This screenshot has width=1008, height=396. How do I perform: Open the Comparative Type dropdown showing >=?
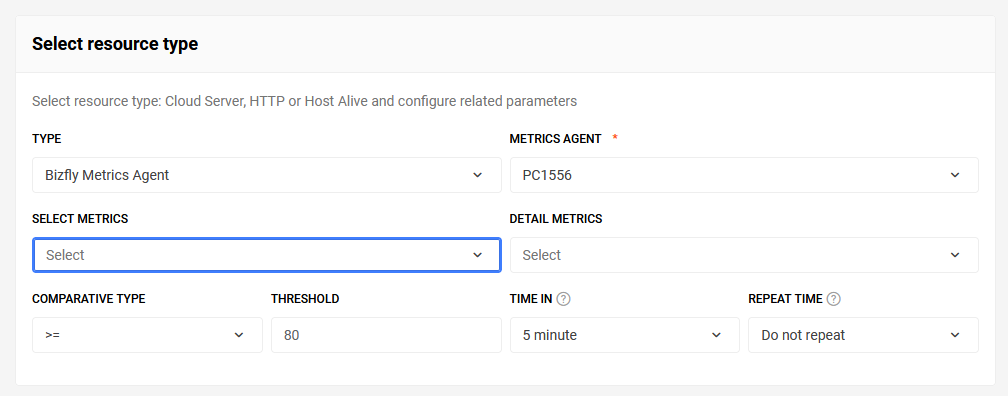[147, 335]
